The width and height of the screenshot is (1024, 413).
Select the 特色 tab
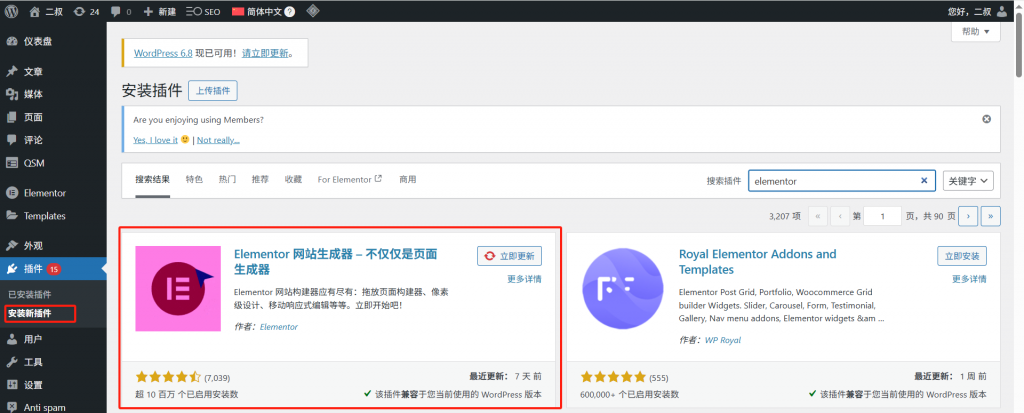[x=194, y=180]
